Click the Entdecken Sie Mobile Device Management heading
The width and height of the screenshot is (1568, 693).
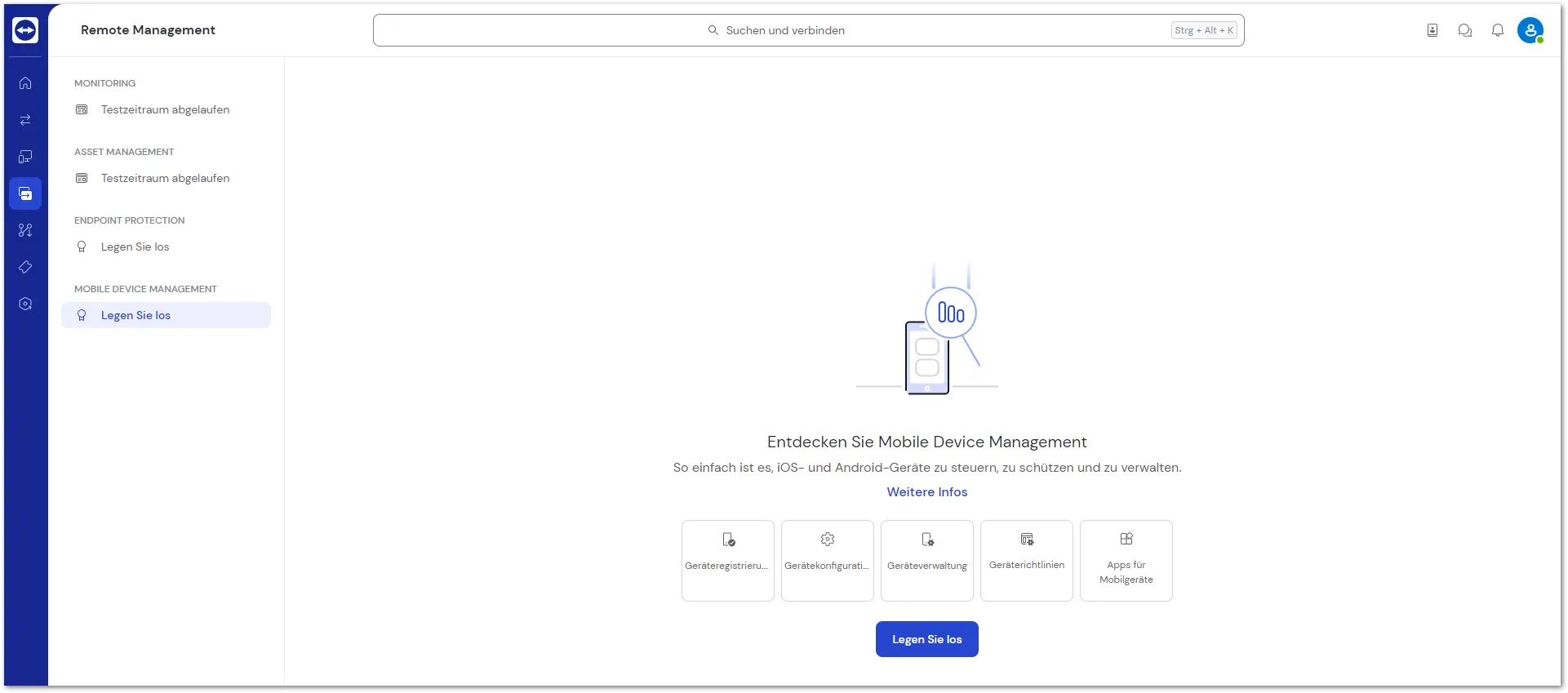click(927, 442)
